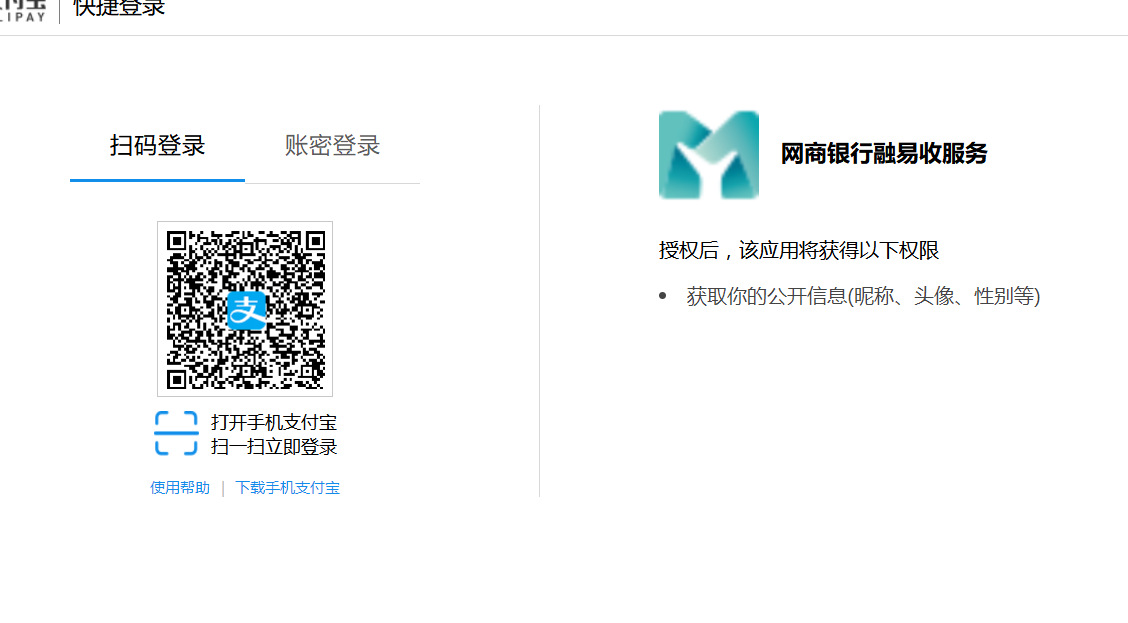Image resolution: width=1128 pixels, height=623 pixels.
Task: Open the 下载手机支付宝 link
Action: point(287,488)
